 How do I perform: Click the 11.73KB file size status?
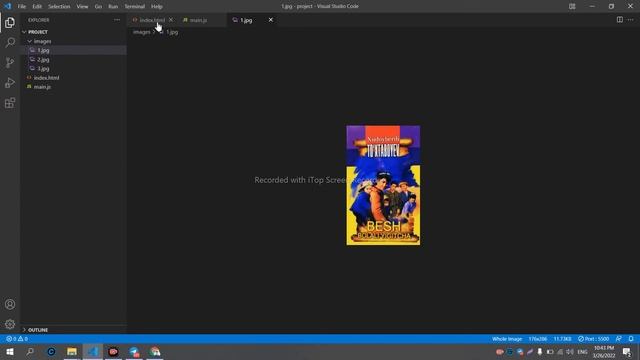click(x=562, y=339)
